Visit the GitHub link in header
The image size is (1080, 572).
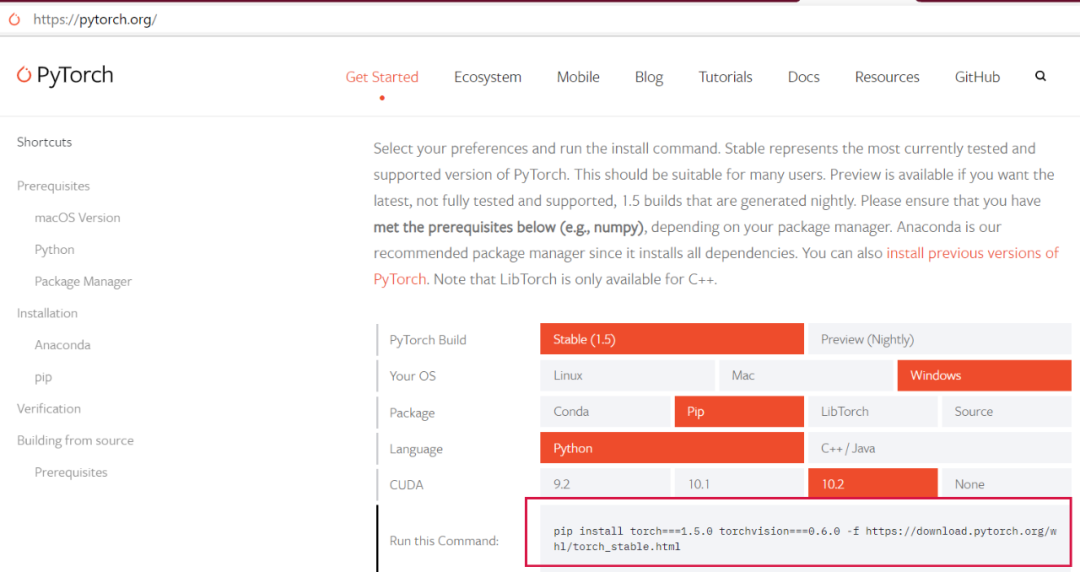click(x=977, y=76)
